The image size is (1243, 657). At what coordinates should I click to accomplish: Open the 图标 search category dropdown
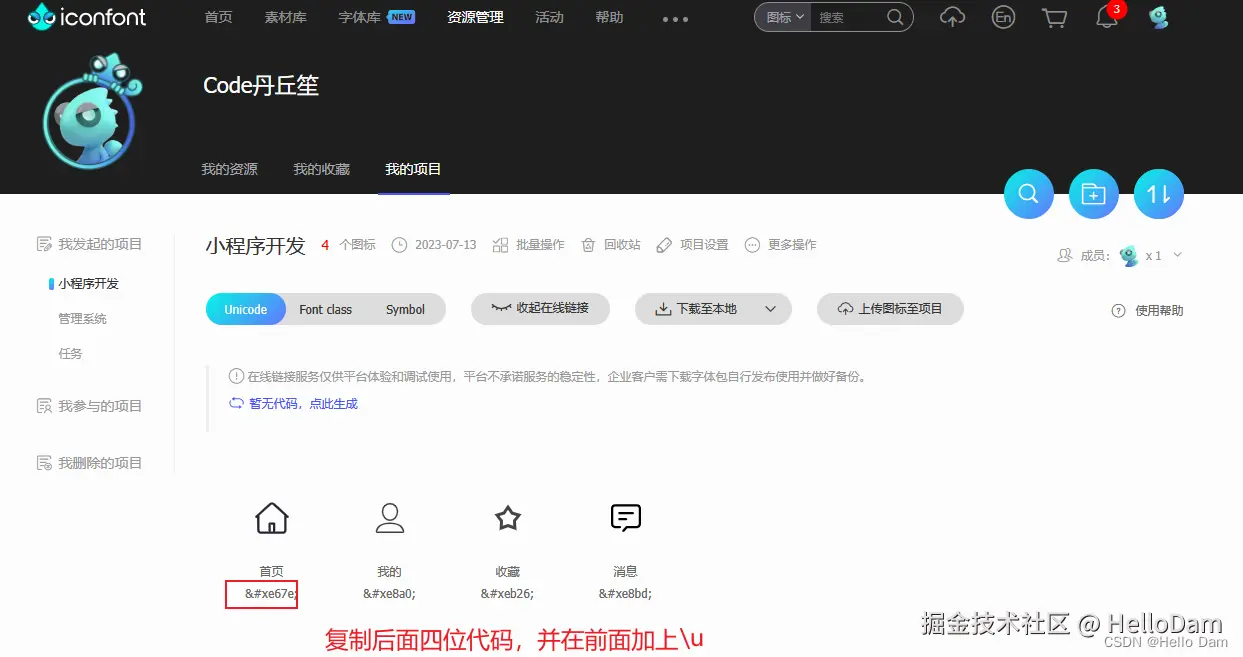781,17
